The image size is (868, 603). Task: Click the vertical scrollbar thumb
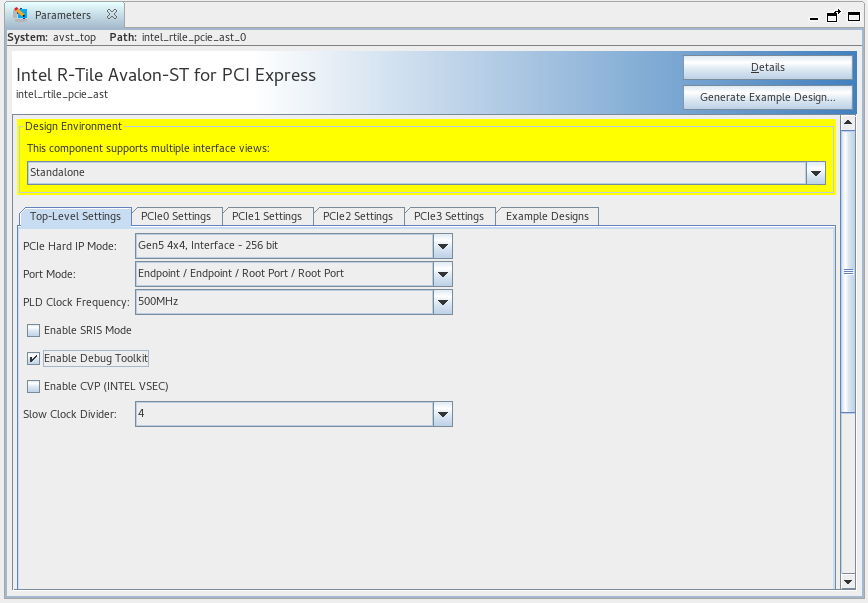click(848, 271)
